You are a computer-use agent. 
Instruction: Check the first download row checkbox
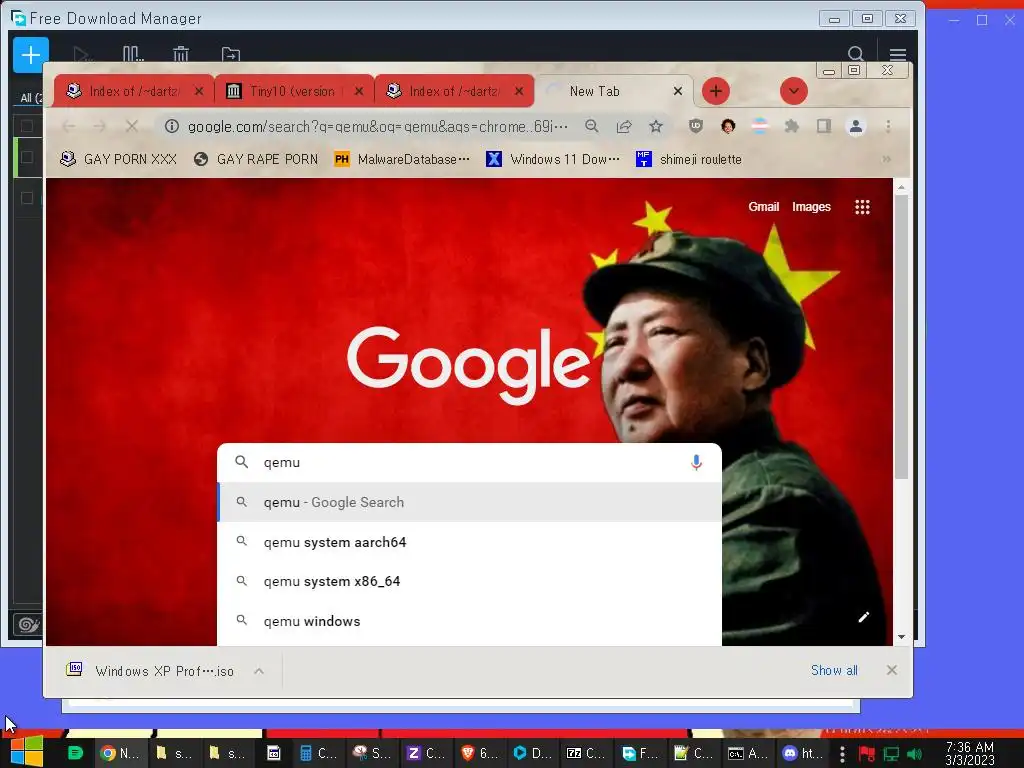(x=27, y=125)
